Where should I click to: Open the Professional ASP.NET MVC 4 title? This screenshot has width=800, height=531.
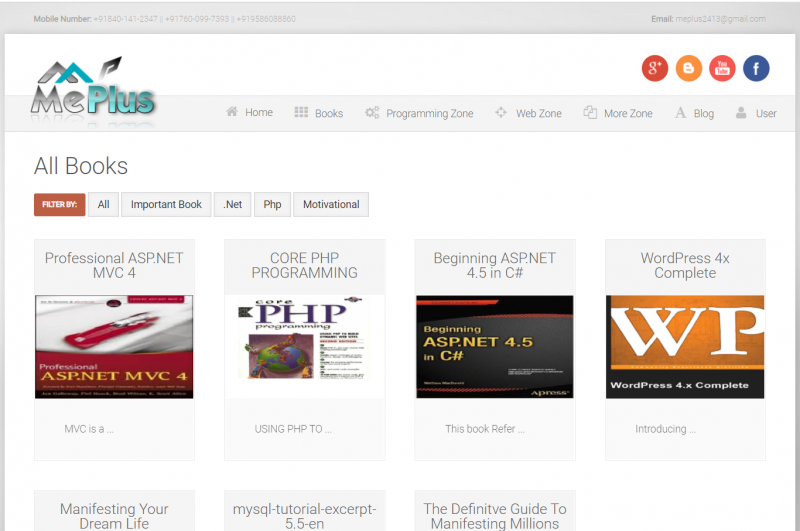click(x=114, y=265)
